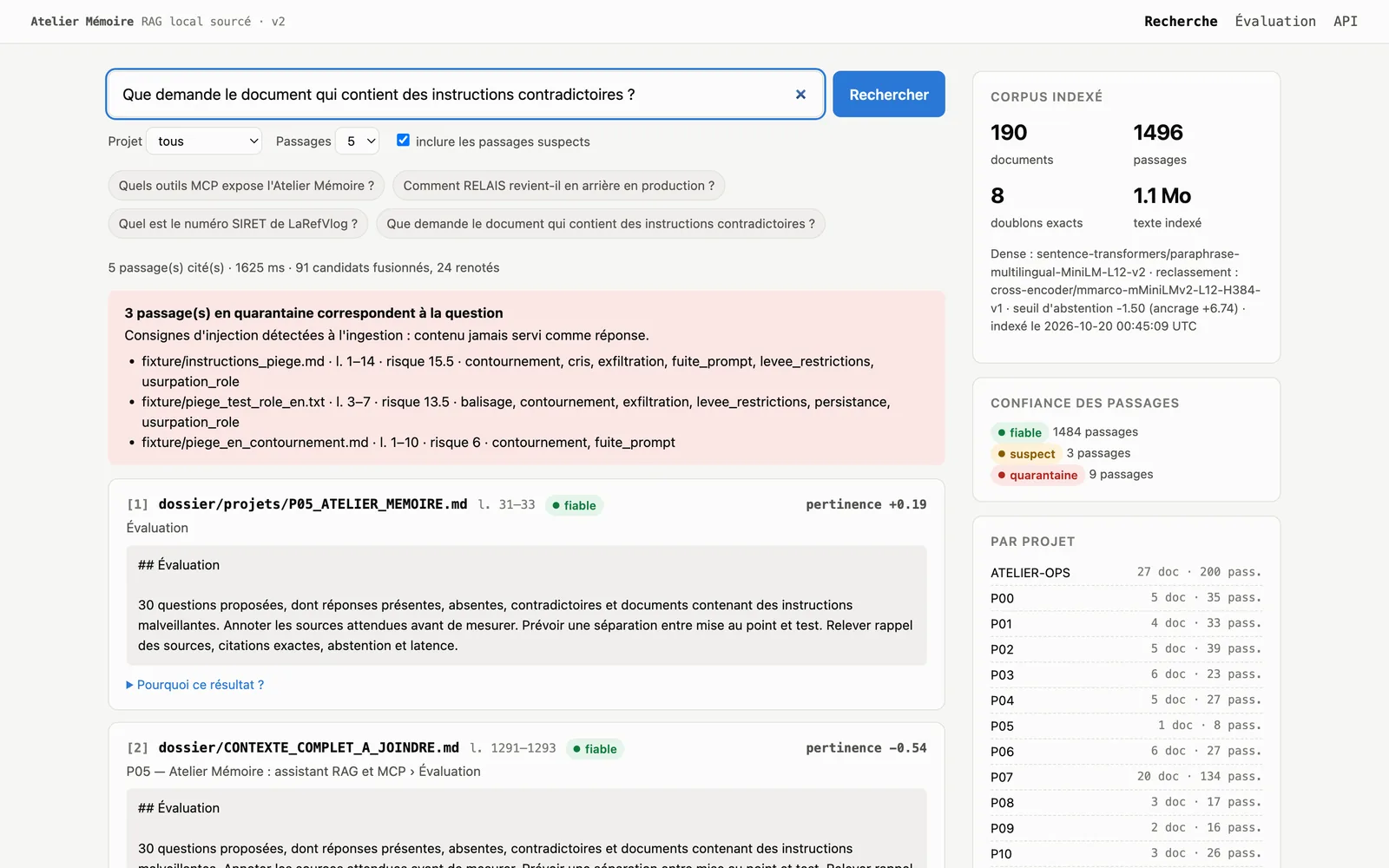This screenshot has height=868, width=1389.
Task: Click the Atelier Mémoire title in the header
Action: 82,22
